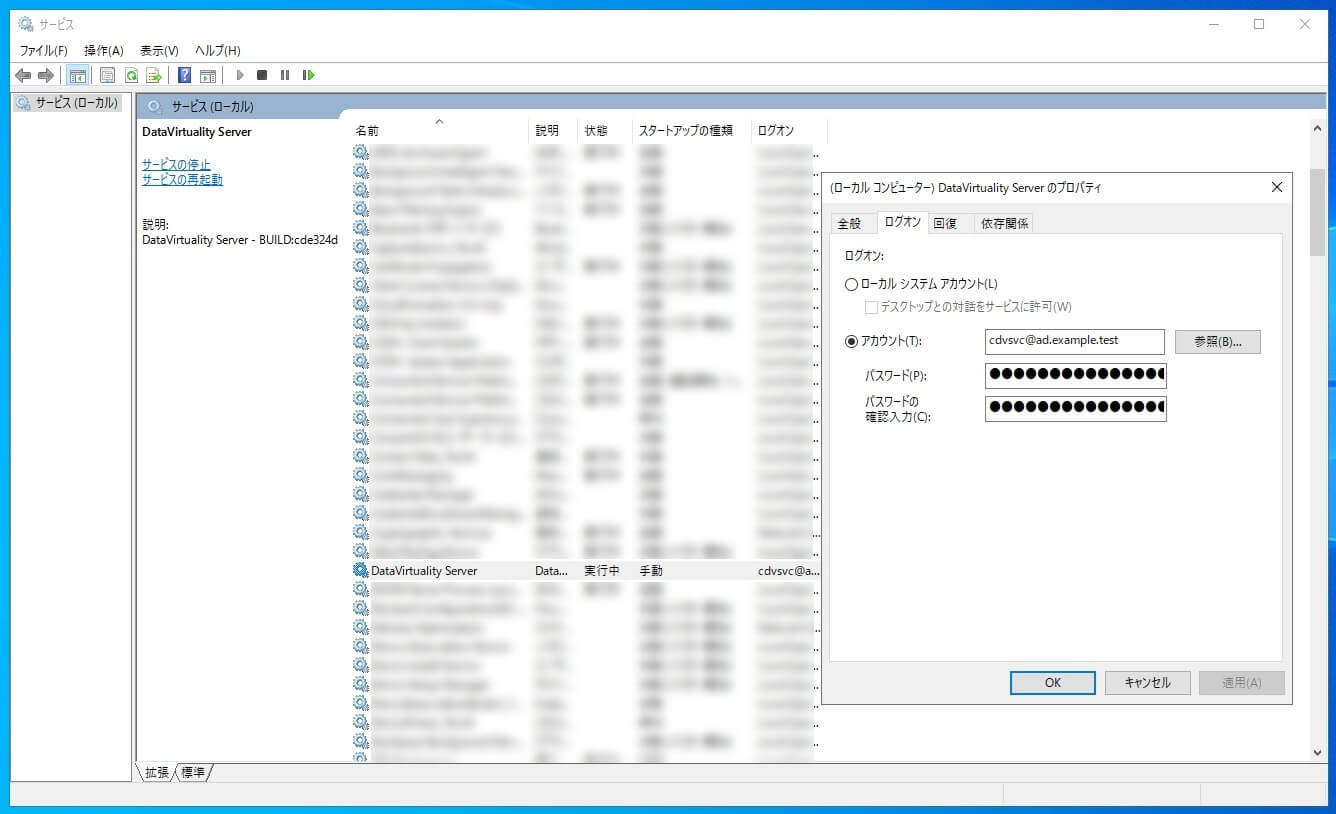Maximize the サービス window
This screenshot has height=814, width=1336.
click(x=1259, y=24)
